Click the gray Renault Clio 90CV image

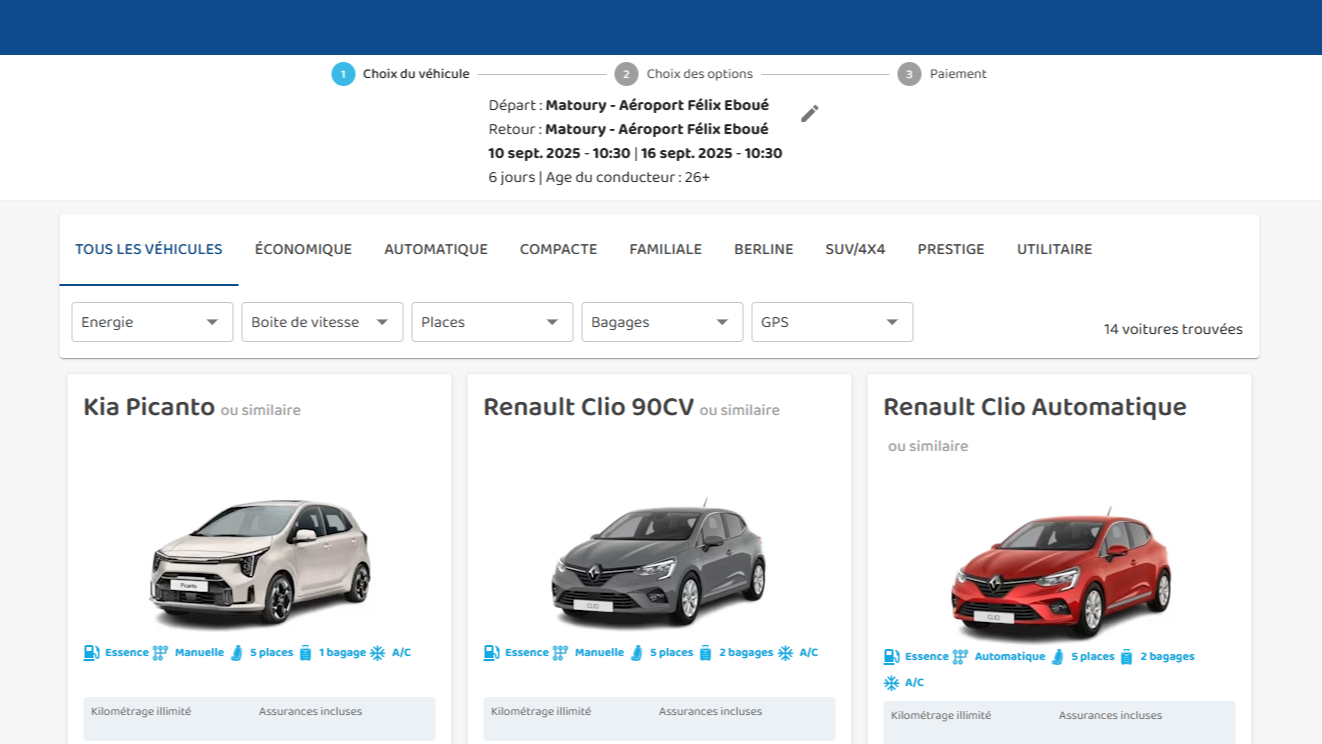pos(660,562)
